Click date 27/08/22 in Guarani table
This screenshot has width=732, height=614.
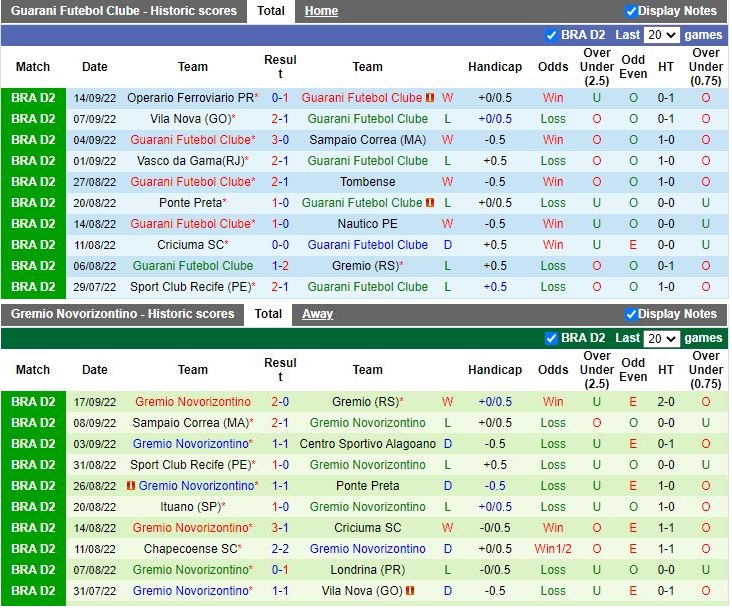pyautogui.click(x=94, y=182)
